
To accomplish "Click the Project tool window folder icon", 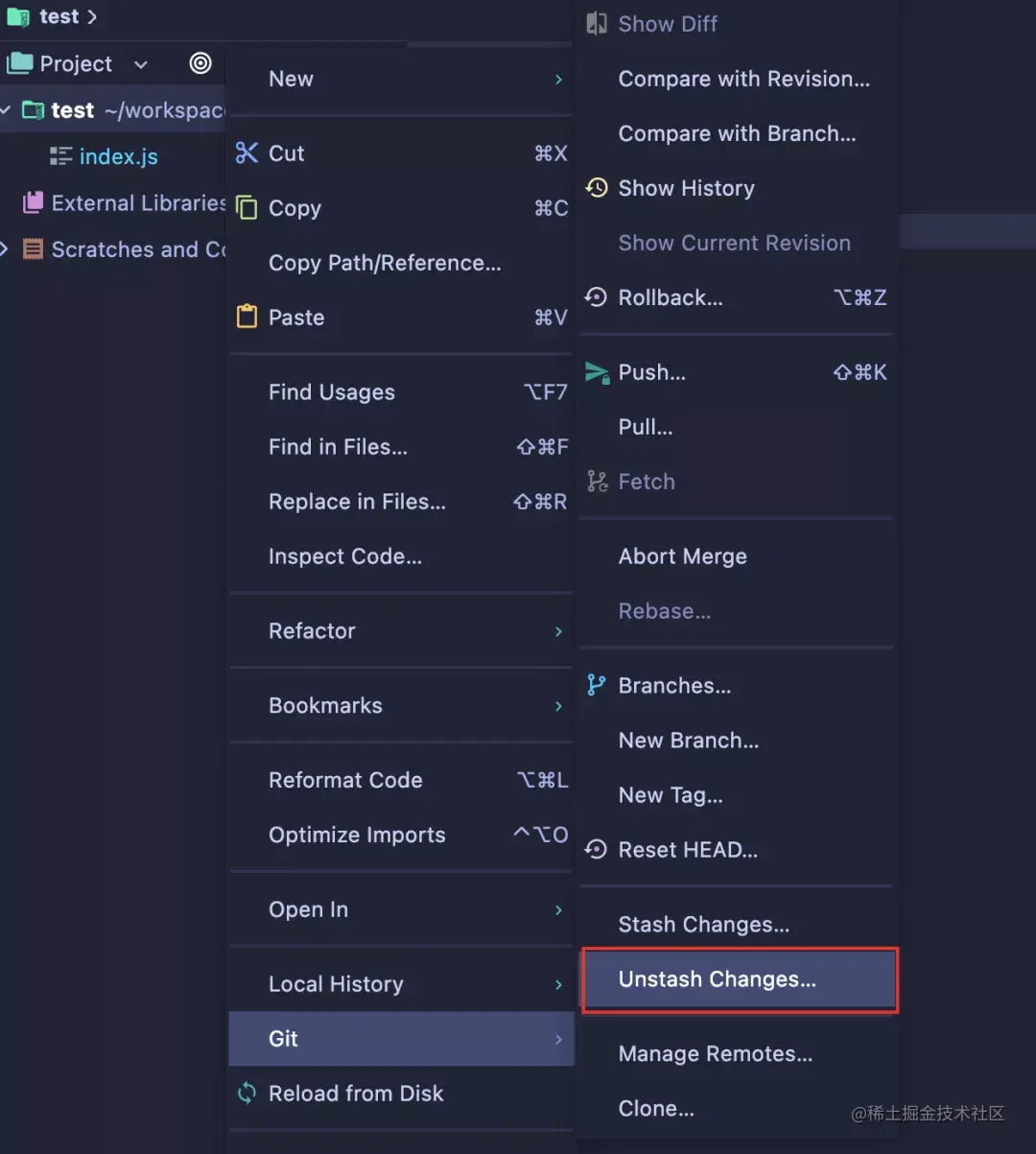I will point(20,64).
